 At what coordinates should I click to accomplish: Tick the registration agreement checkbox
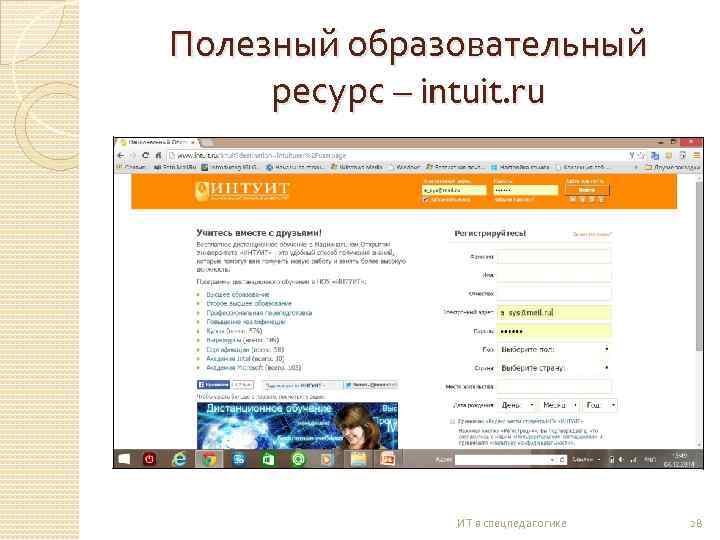pos(452,421)
